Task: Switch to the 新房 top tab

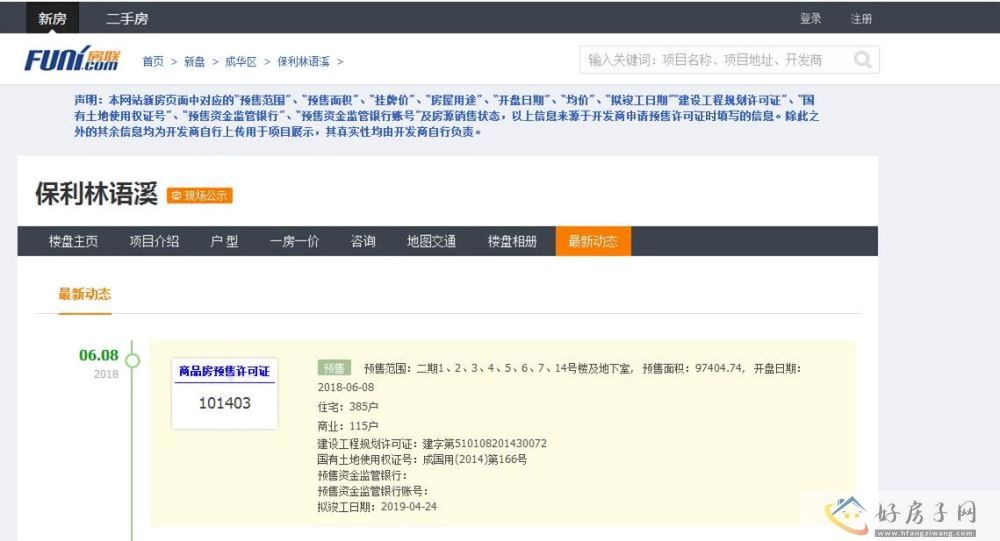Action: tap(52, 19)
